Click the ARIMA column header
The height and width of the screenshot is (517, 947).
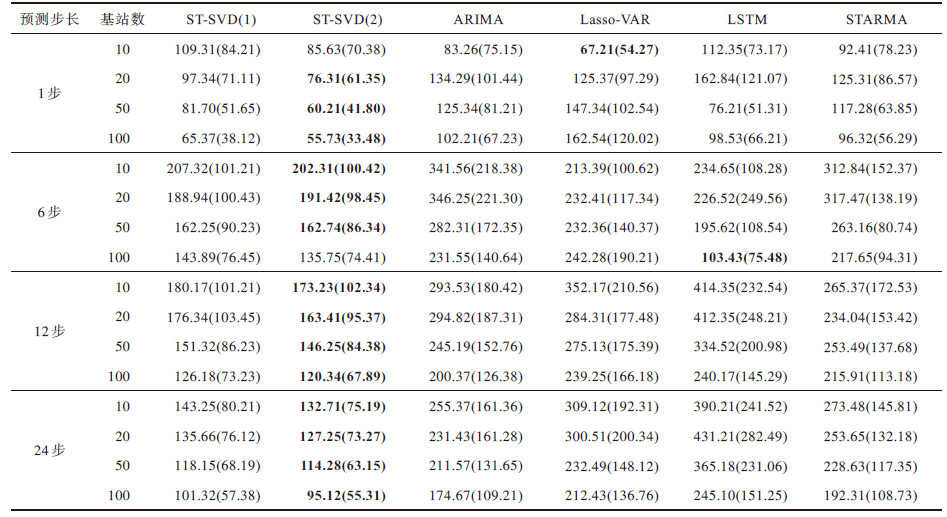coord(477,19)
